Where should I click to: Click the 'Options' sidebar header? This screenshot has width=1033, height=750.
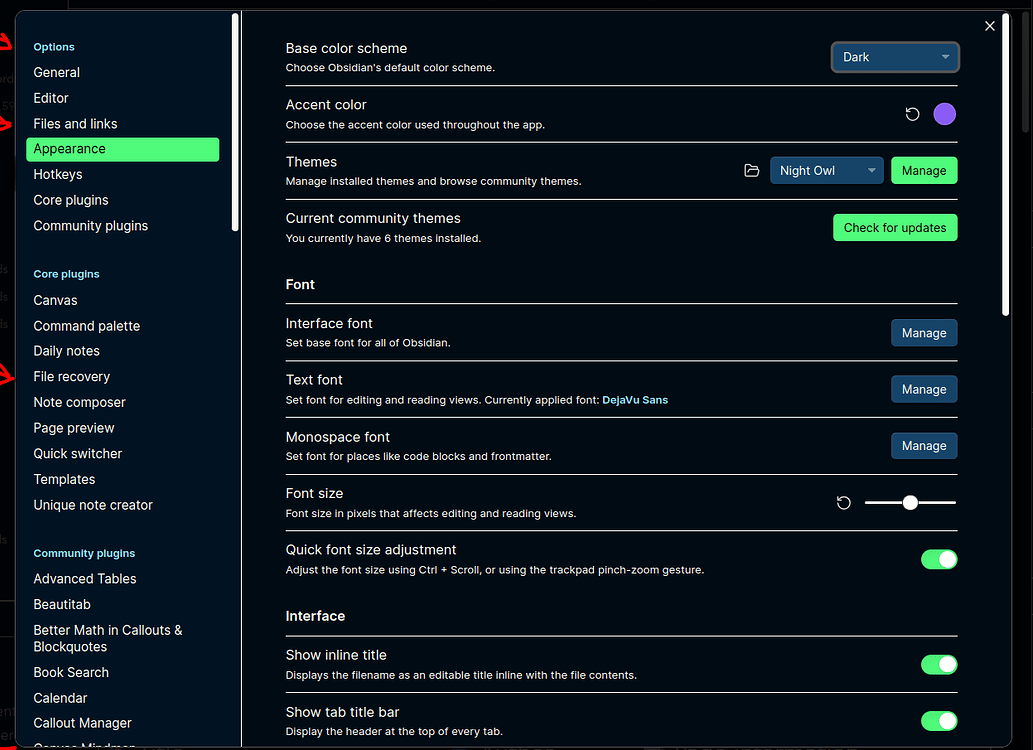click(54, 47)
